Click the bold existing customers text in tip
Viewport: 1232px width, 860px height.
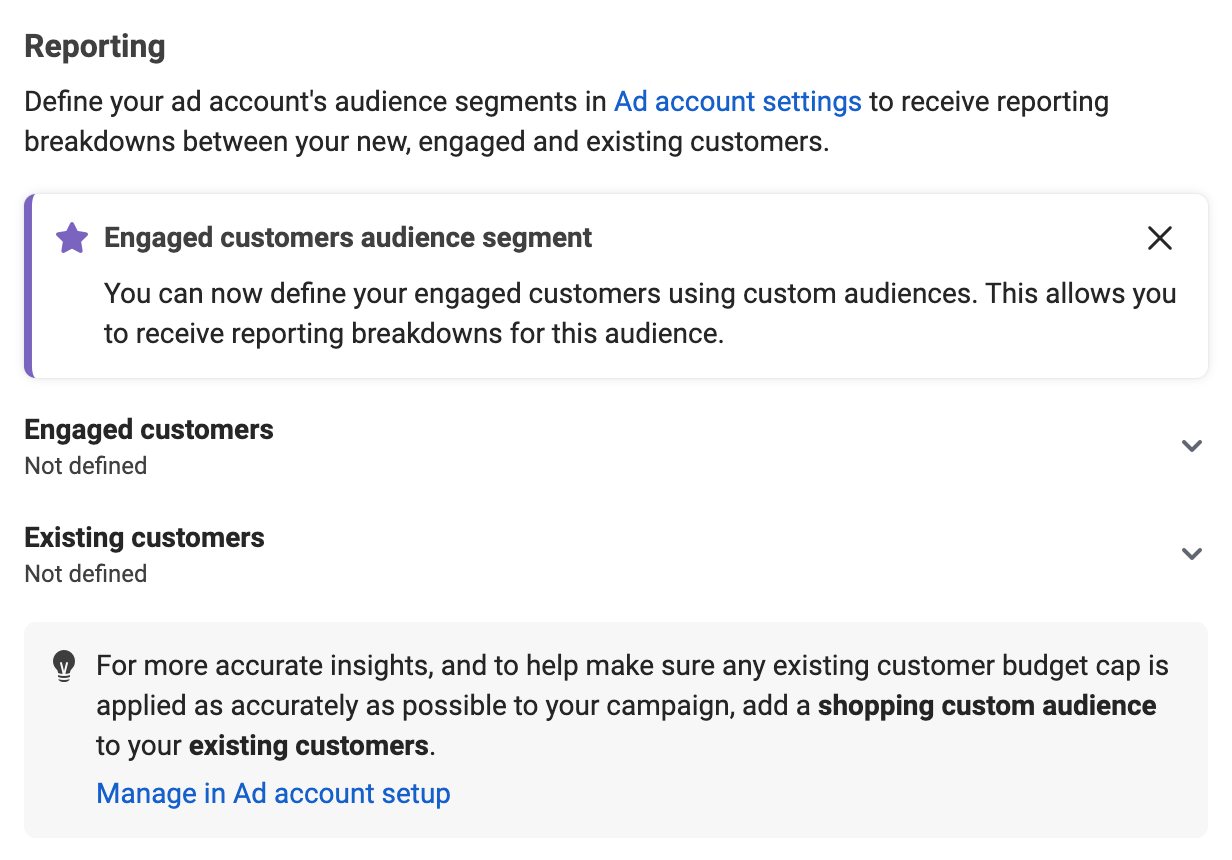[308, 746]
